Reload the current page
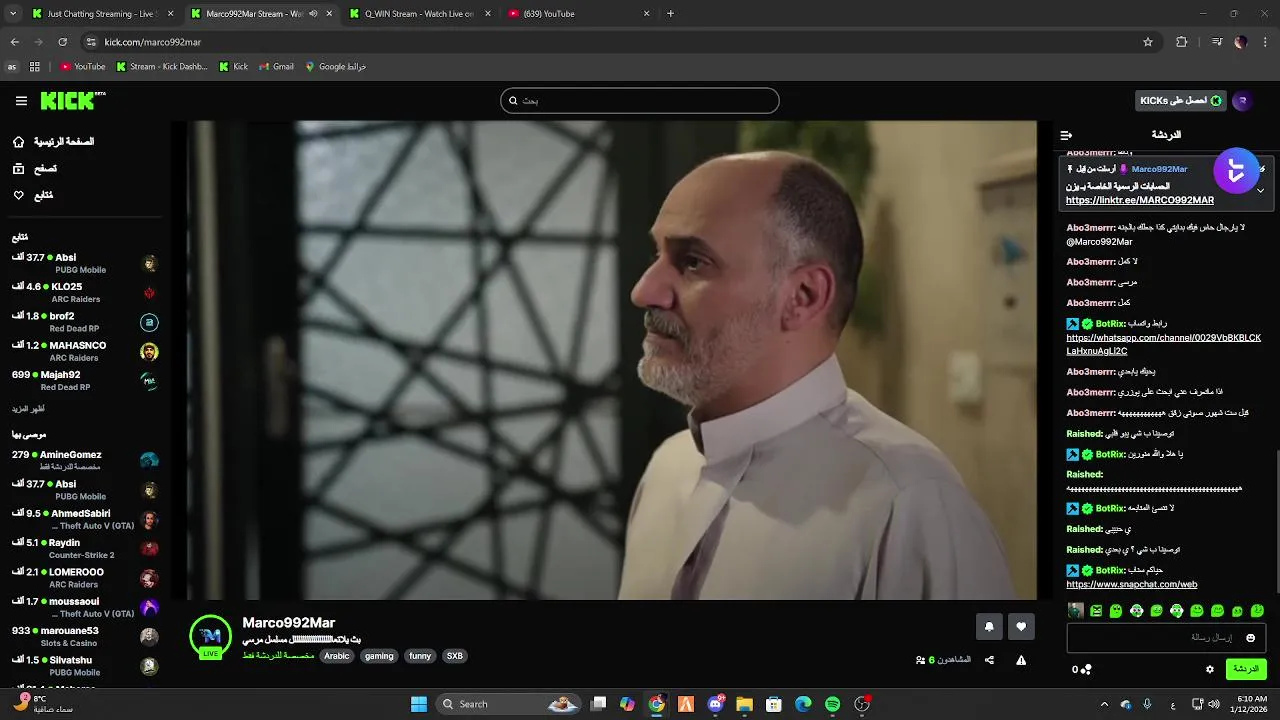This screenshot has height=720, width=1280. [62, 42]
